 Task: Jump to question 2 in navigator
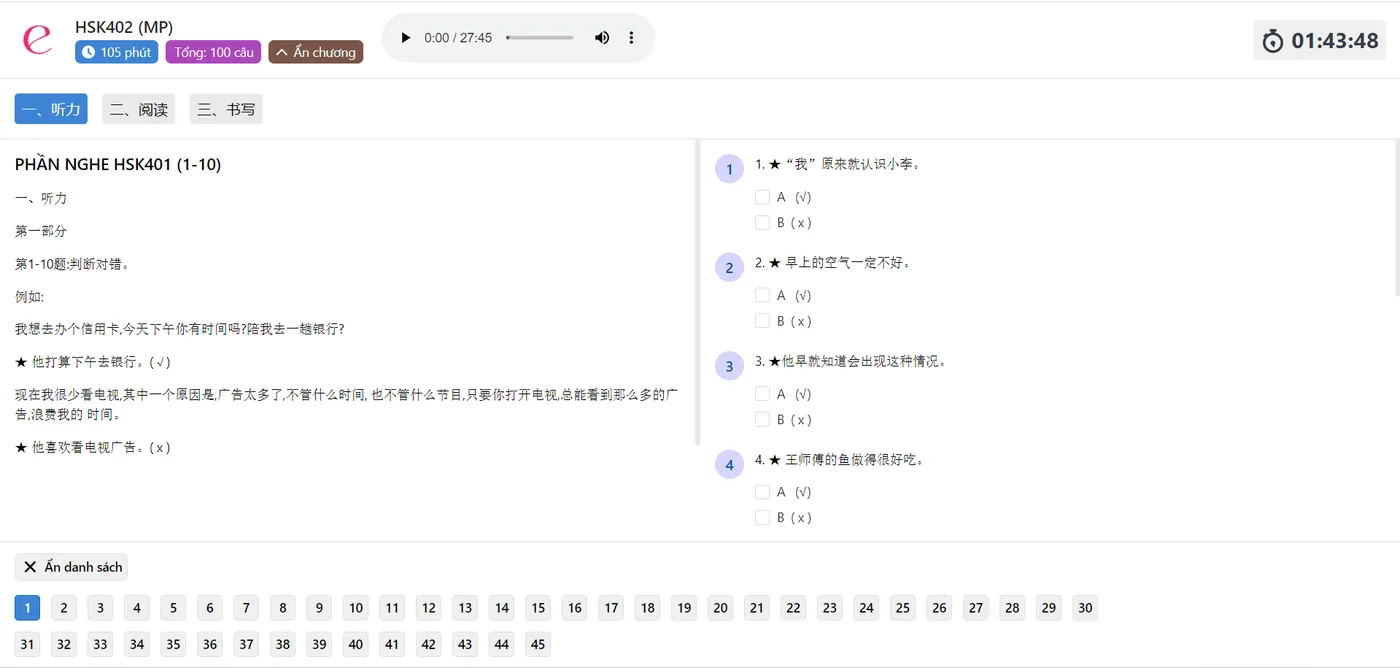[64, 608]
